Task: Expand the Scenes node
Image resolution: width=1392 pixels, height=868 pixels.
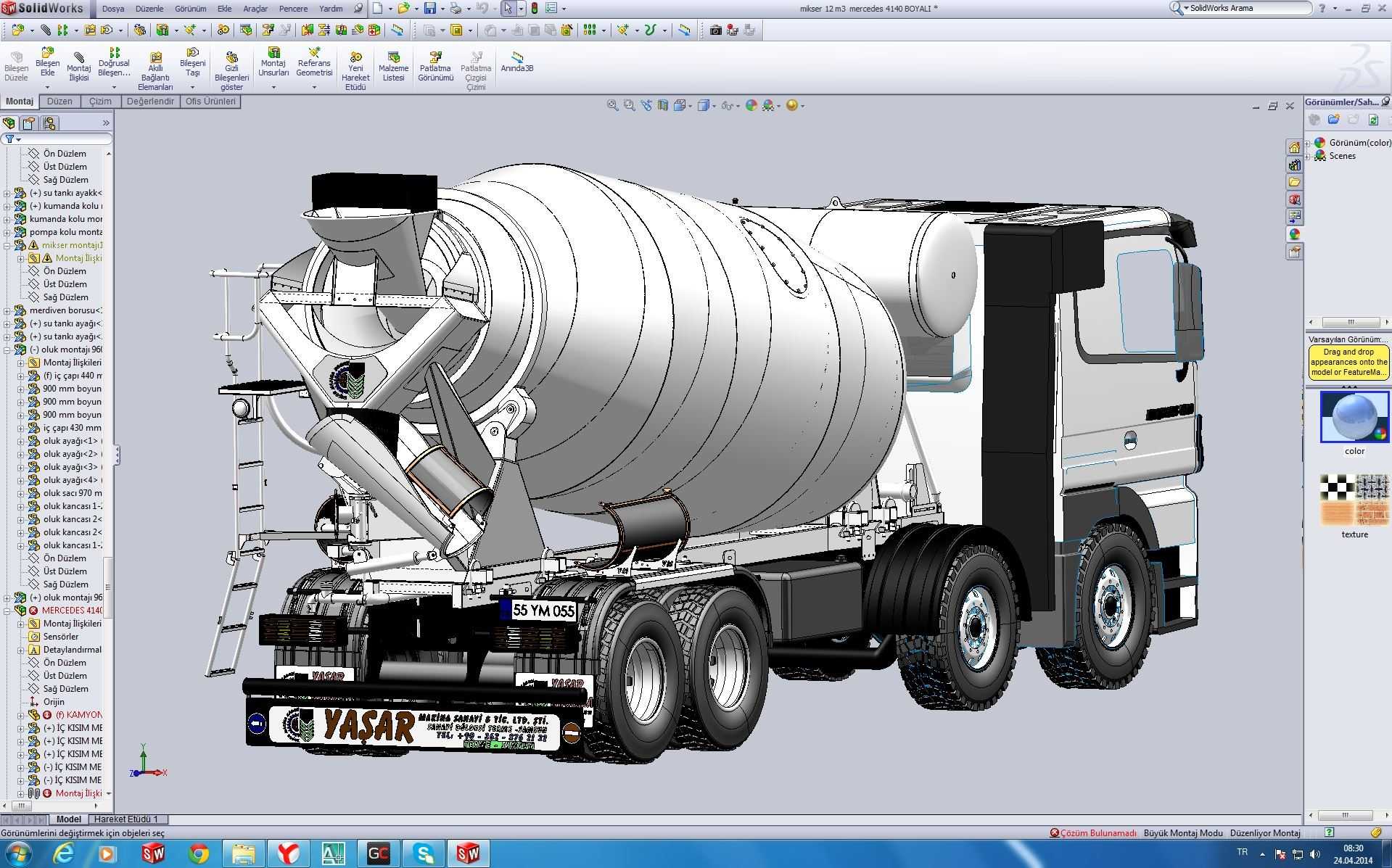Action: [x=1308, y=156]
